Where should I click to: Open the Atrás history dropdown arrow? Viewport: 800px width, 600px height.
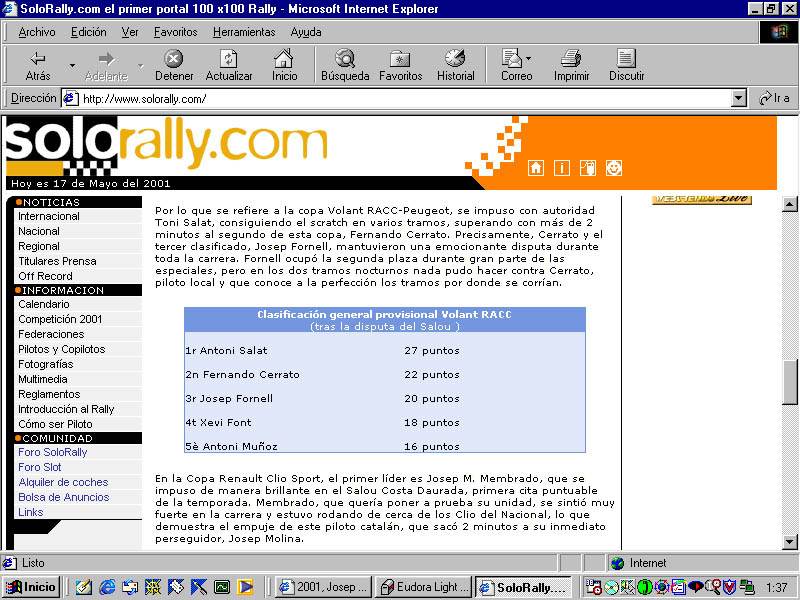tap(72, 65)
